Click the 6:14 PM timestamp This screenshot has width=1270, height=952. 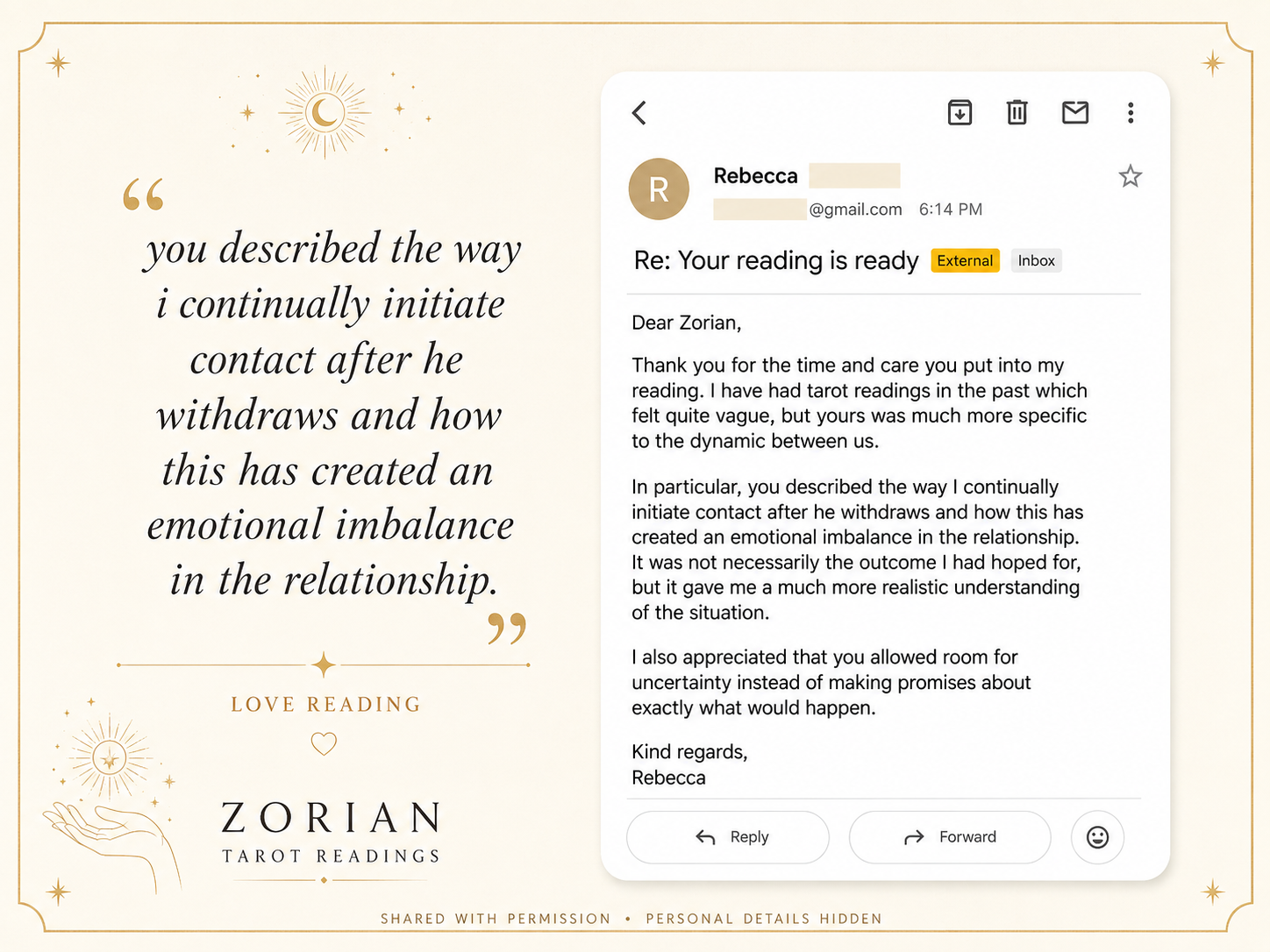tap(951, 210)
